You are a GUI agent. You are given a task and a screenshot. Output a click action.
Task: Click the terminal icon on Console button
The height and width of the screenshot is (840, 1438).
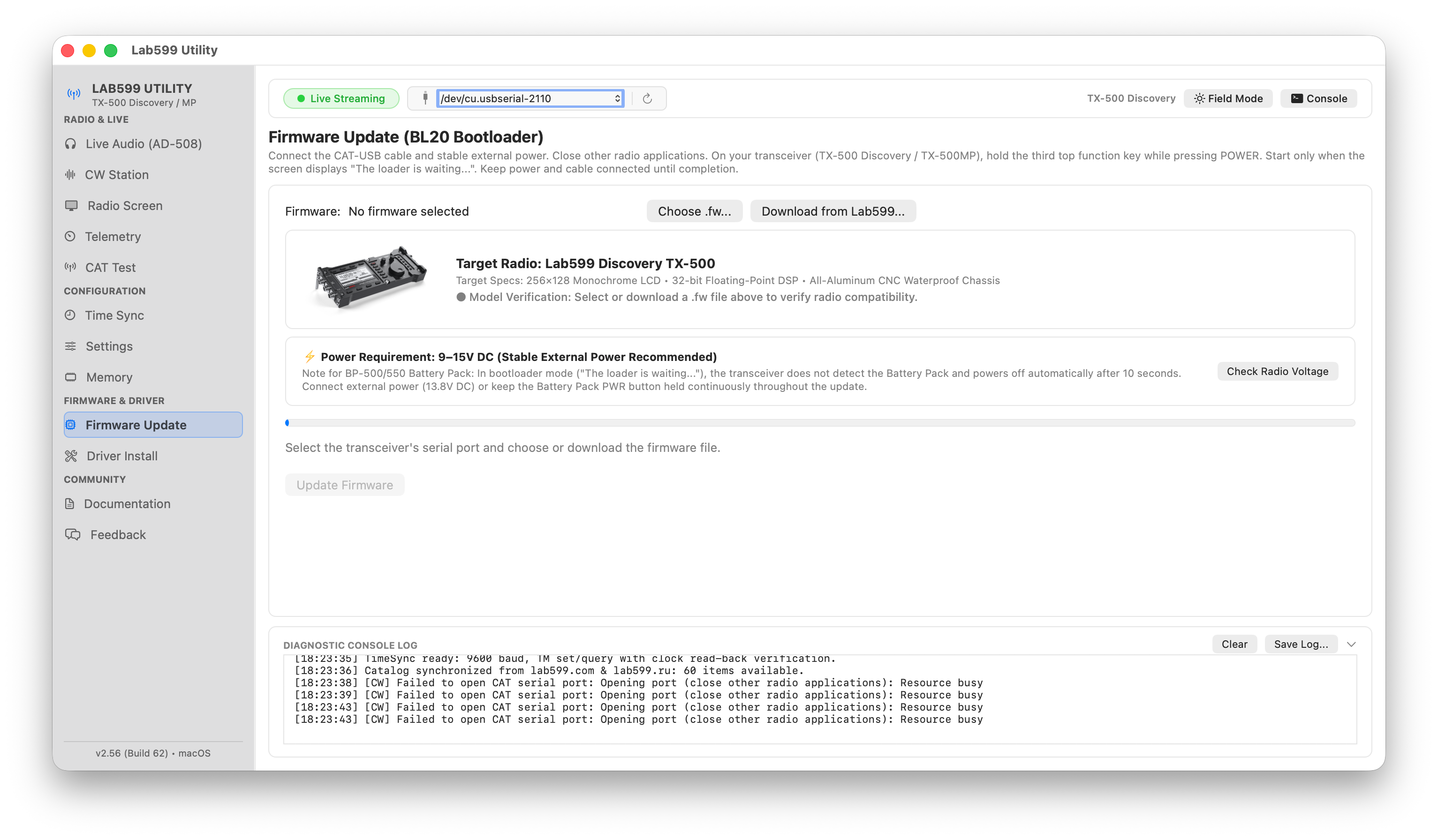pos(1296,98)
